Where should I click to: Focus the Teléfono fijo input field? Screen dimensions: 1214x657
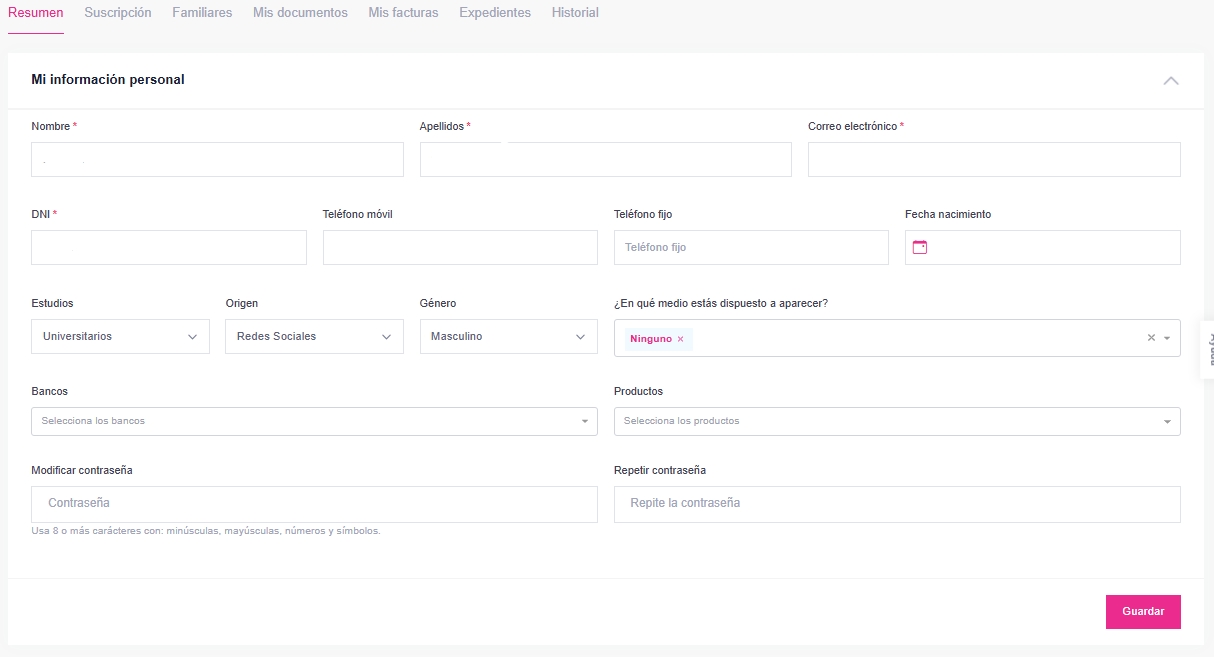coord(750,247)
